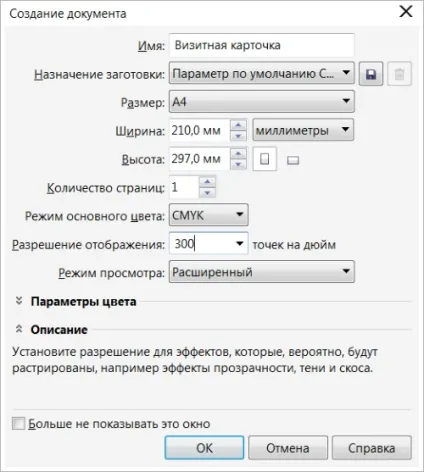Click the description text about растрированы effects
The image size is (424, 472).
pos(195,360)
